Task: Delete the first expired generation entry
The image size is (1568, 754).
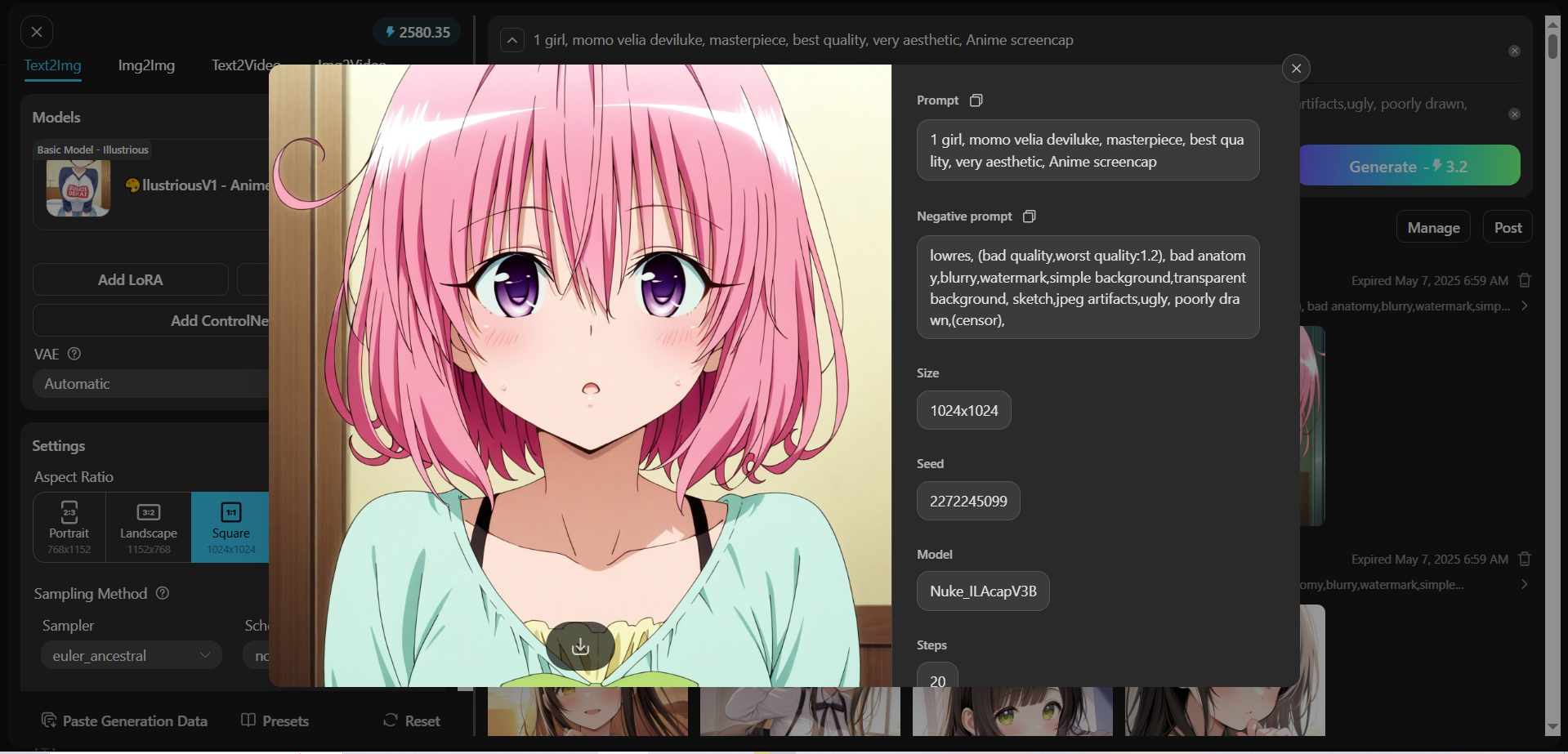Action: point(1525,280)
